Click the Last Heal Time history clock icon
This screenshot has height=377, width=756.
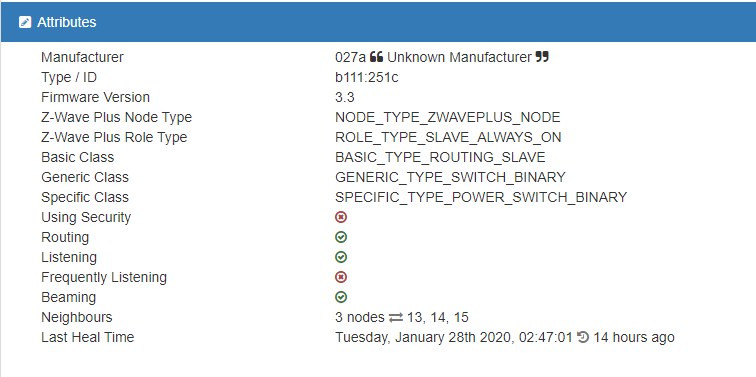[x=583, y=337]
